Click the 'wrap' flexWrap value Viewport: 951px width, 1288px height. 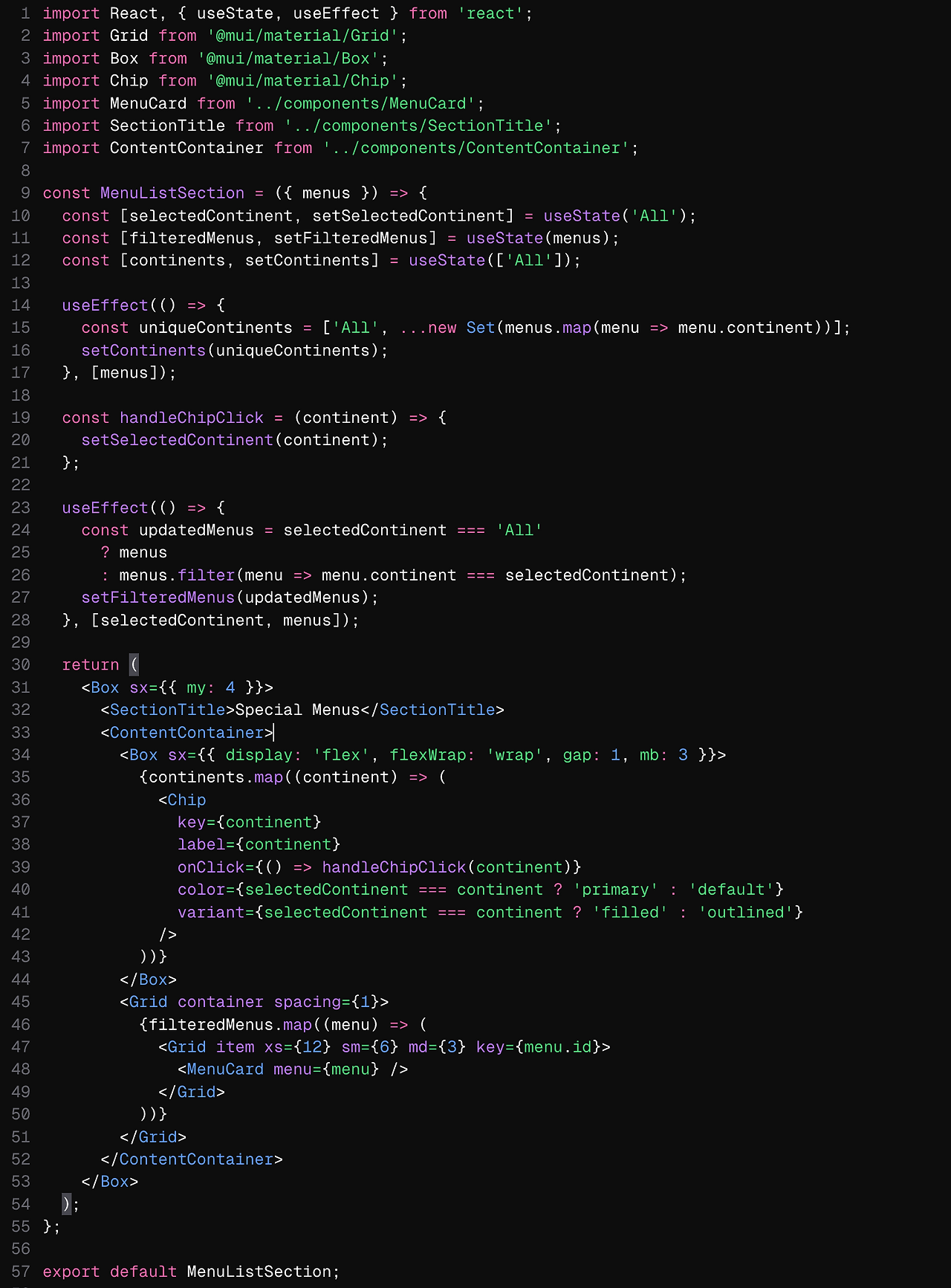coord(515,755)
